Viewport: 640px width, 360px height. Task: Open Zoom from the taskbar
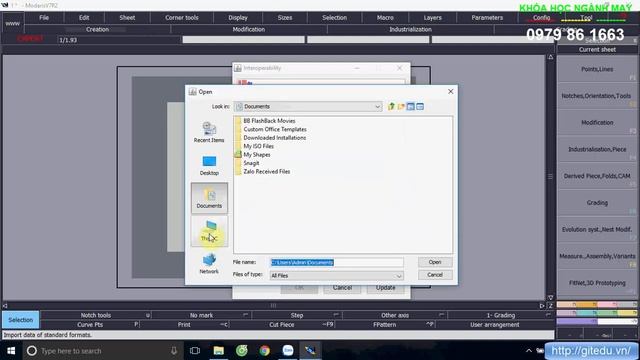click(x=288, y=351)
